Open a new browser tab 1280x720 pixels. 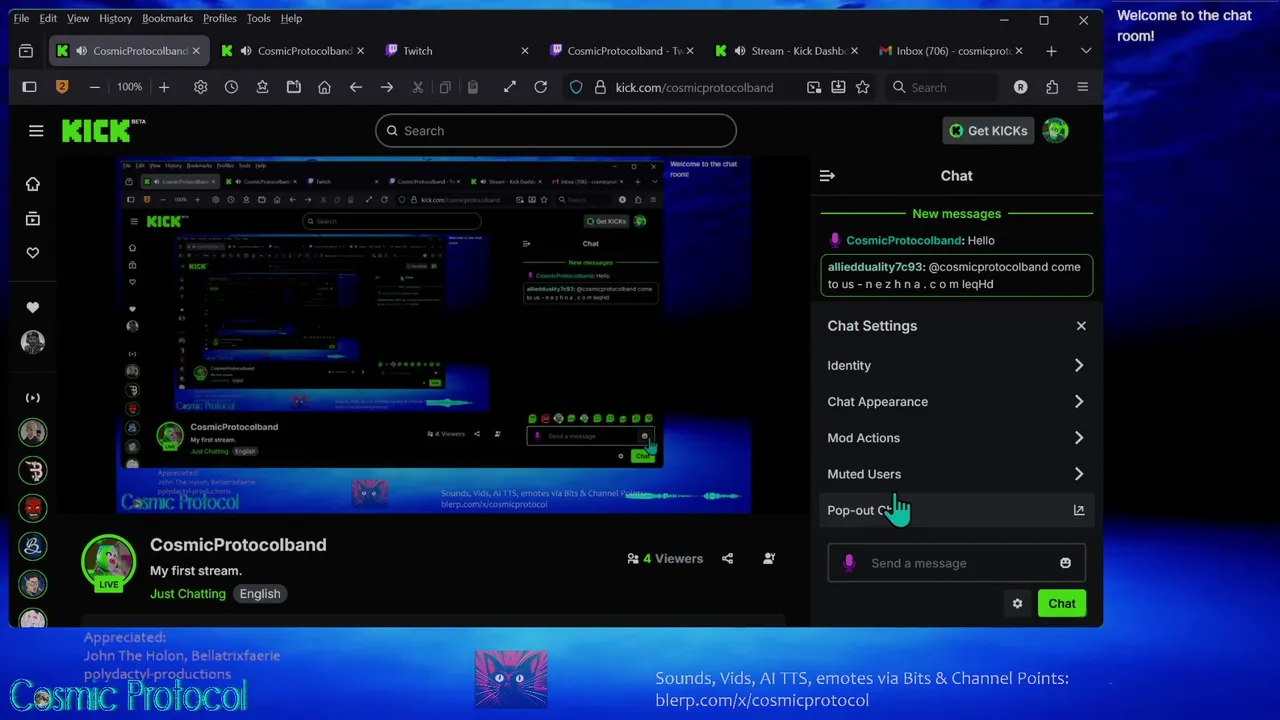[x=1051, y=51]
